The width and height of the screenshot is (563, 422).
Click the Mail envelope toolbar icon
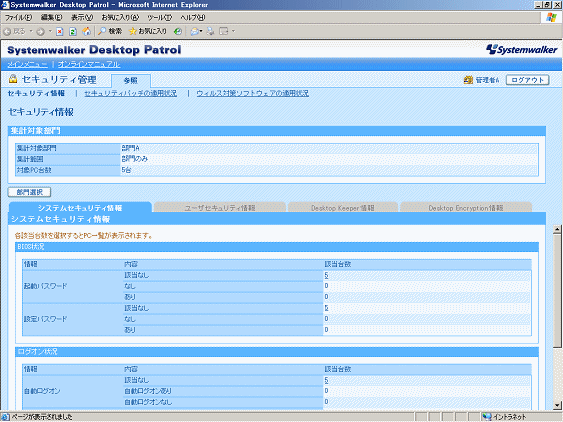[194, 32]
